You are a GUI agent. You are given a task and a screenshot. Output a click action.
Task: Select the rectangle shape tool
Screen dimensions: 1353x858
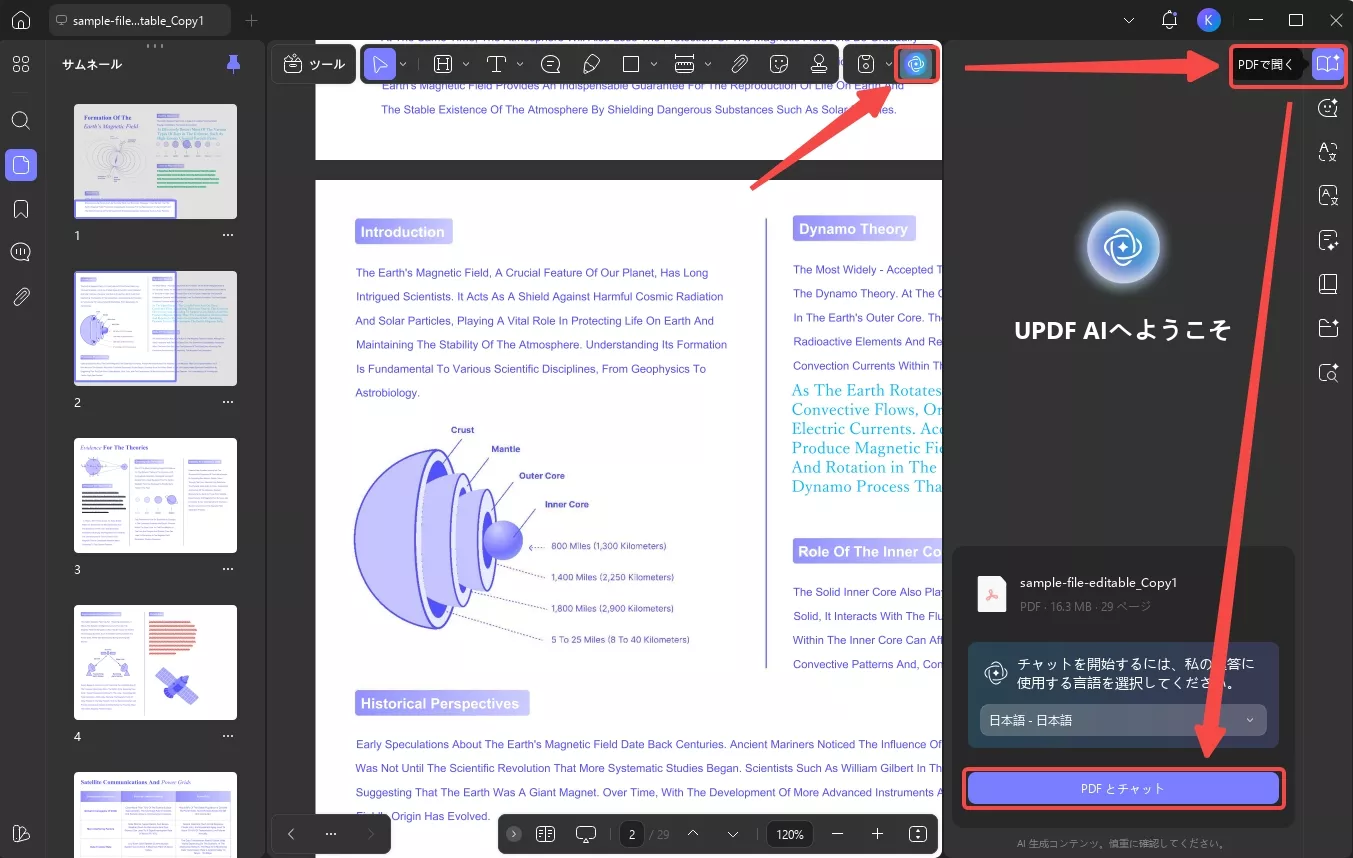click(631, 64)
